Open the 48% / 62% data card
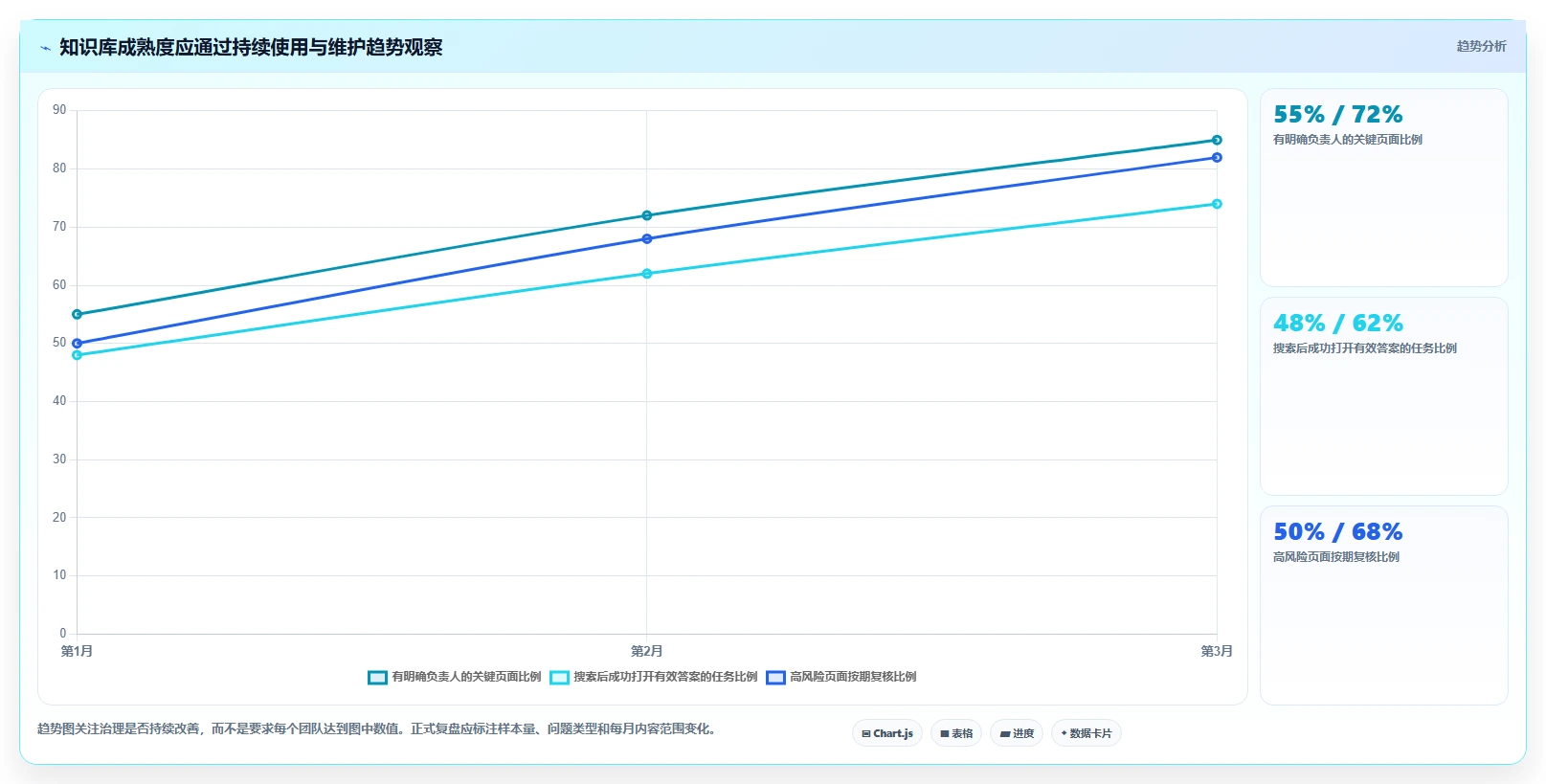The image size is (1546, 784). coord(1383,396)
